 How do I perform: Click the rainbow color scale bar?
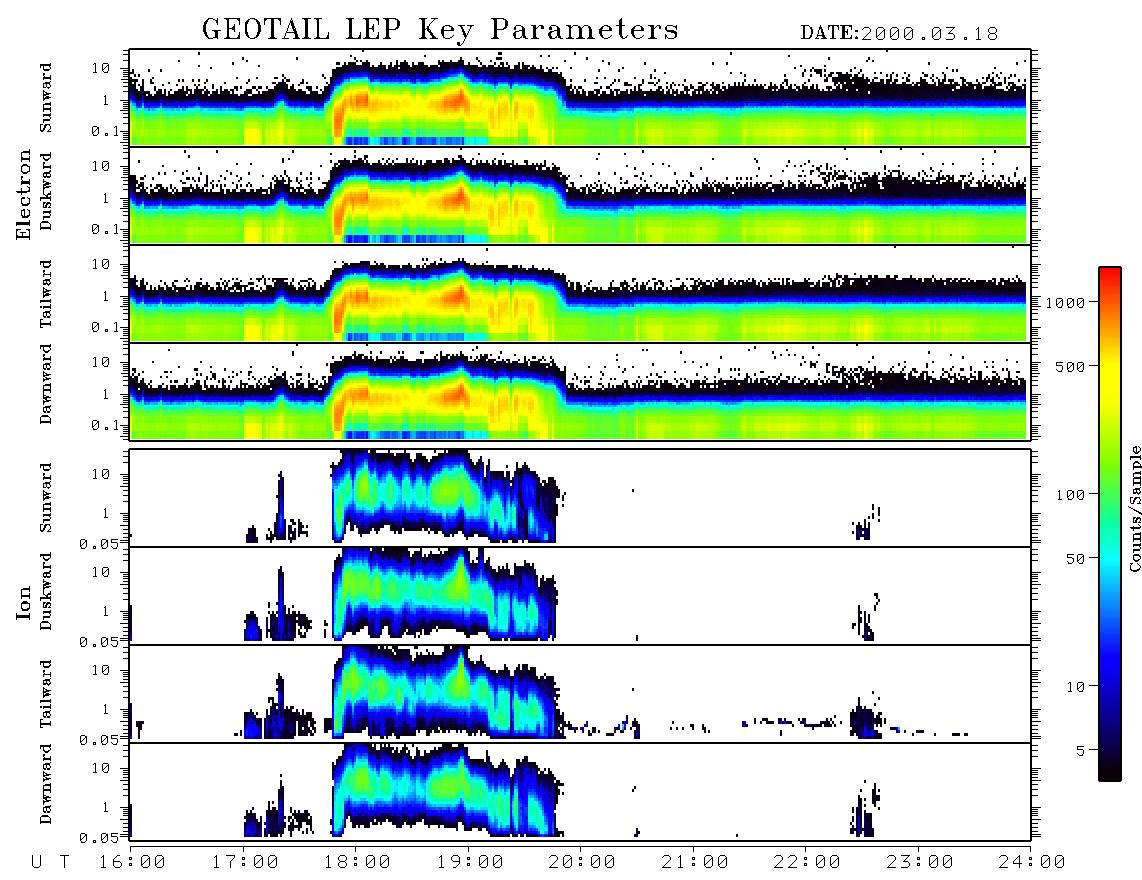point(1109,524)
